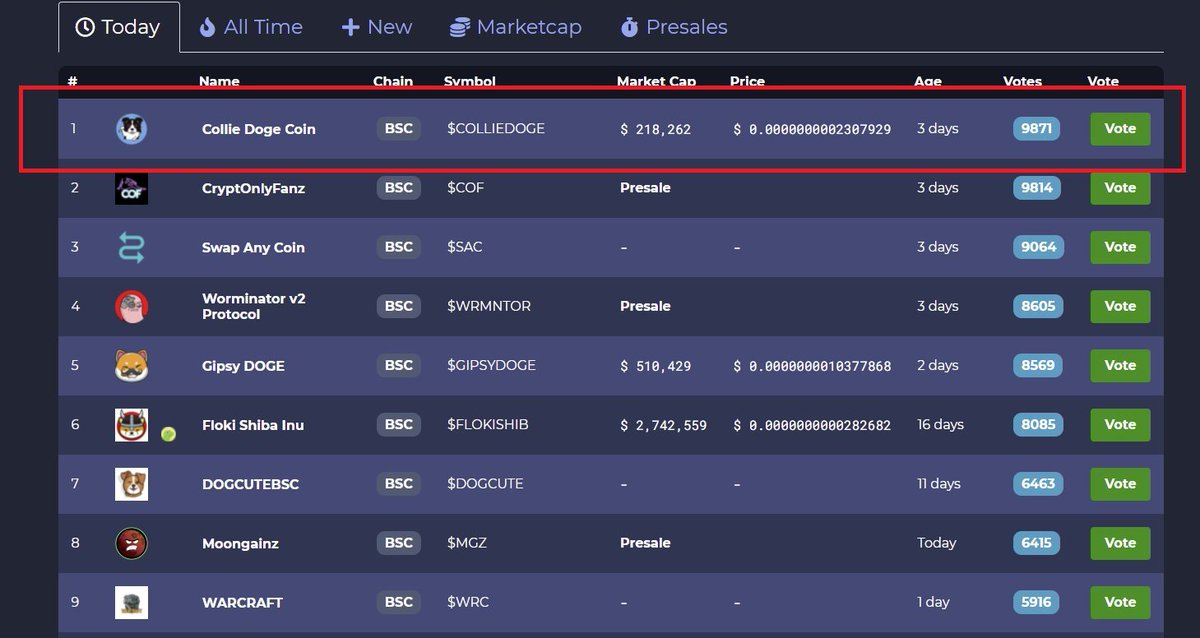Viewport: 1200px width, 638px height.
Task: Vote for WARCRAFT
Action: pyautogui.click(x=1120, y=602)
